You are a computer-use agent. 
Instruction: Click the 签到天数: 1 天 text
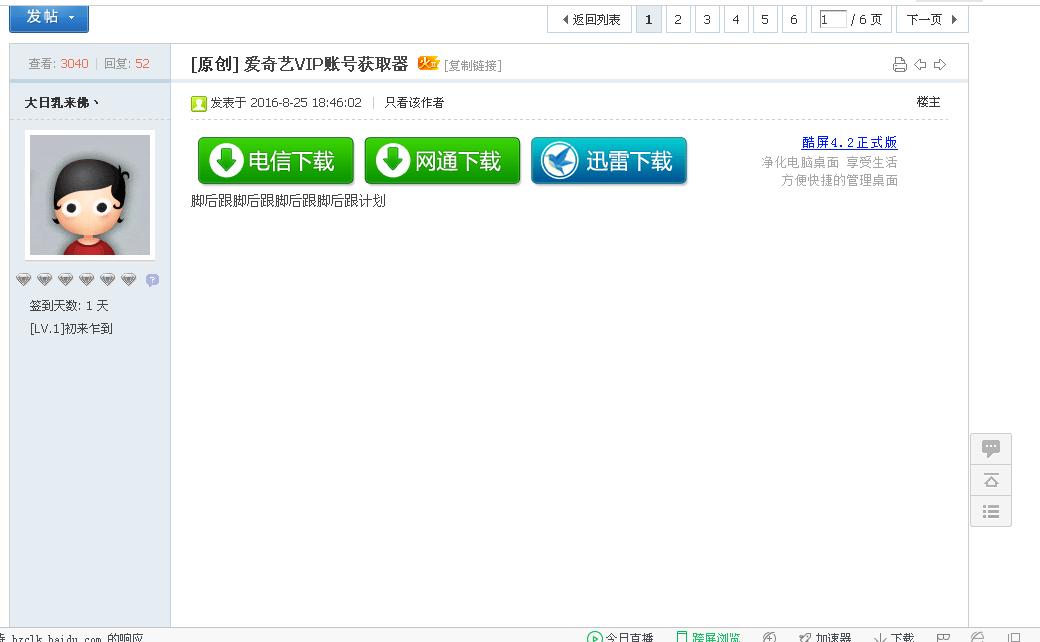click(x=68, y=305)
